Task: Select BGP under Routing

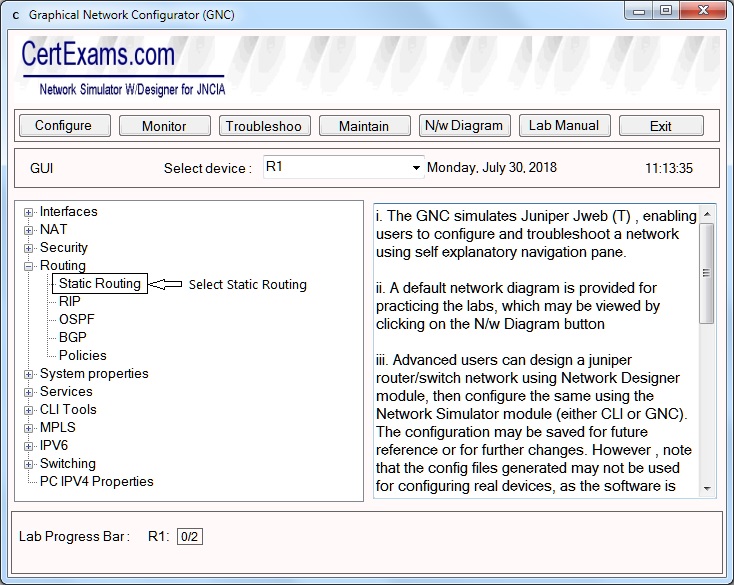Action: pos(73,337)
